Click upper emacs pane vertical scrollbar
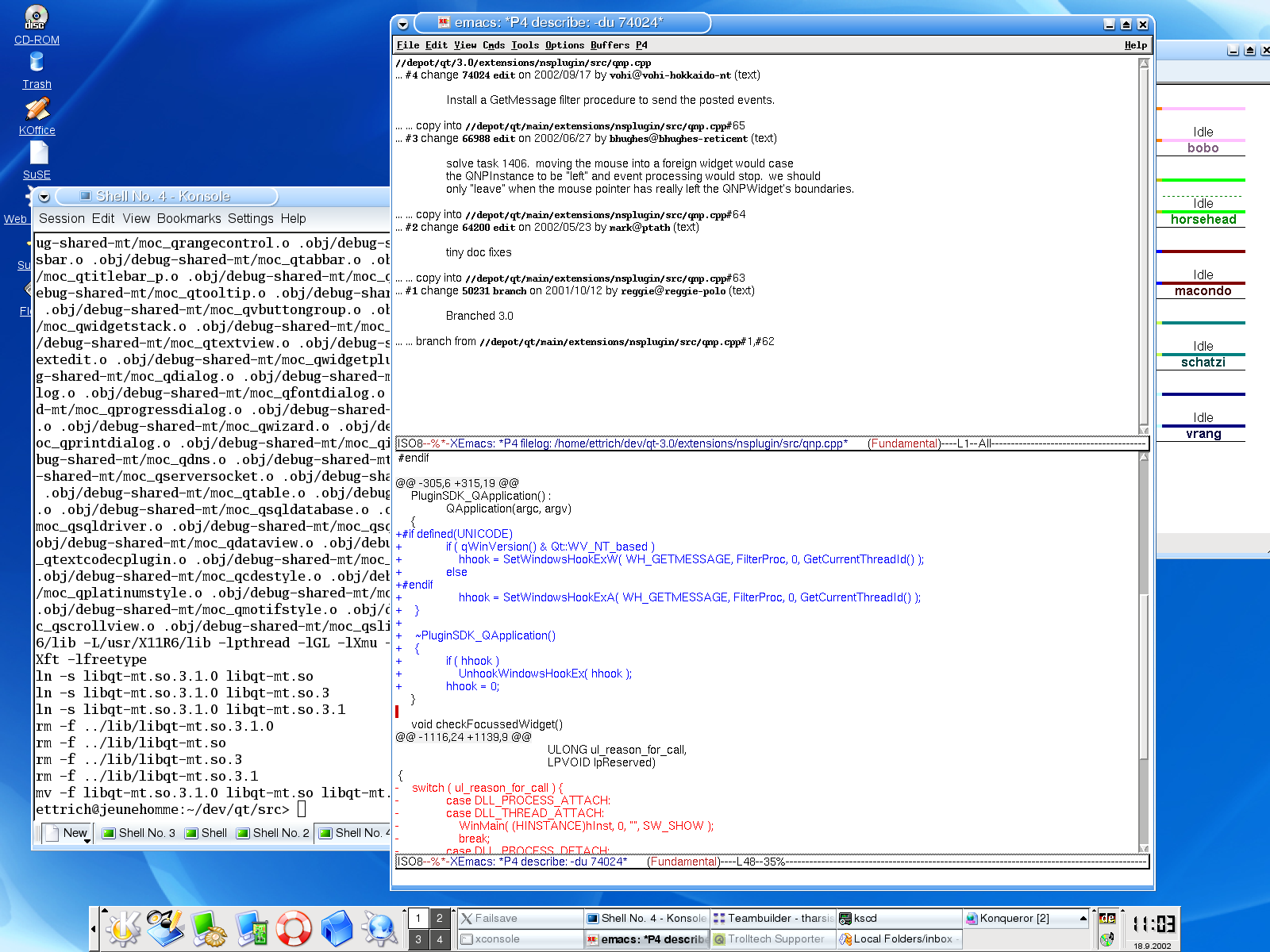1270x952 pixels. [x=1144, y=246]
